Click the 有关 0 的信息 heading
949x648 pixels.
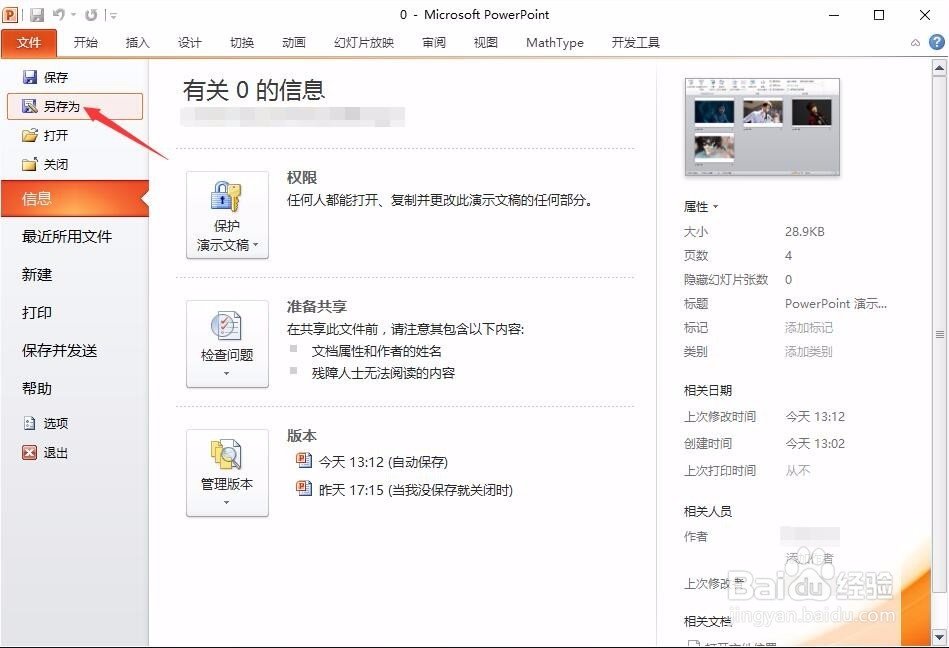(254, 90)
